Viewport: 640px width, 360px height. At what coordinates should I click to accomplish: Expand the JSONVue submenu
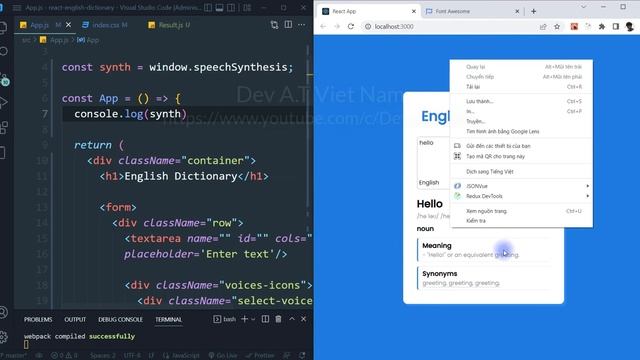pos(521,186)
